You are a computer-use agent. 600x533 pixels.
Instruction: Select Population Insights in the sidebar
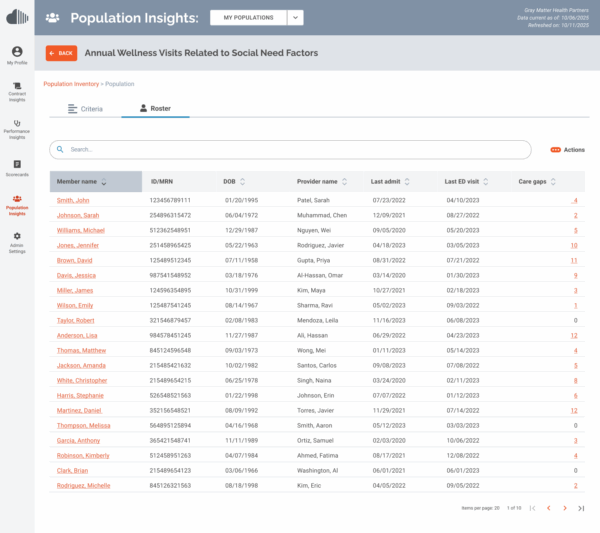click(x=17, y=205)
